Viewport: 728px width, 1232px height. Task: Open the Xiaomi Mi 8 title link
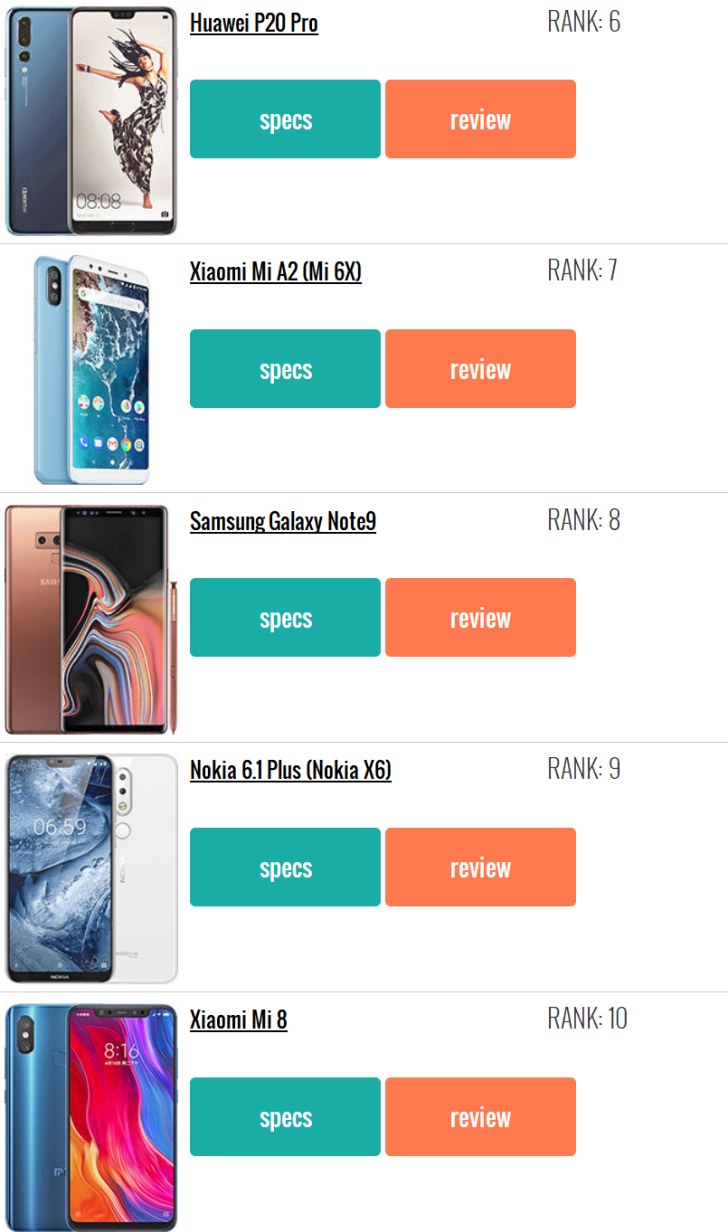239,1020
